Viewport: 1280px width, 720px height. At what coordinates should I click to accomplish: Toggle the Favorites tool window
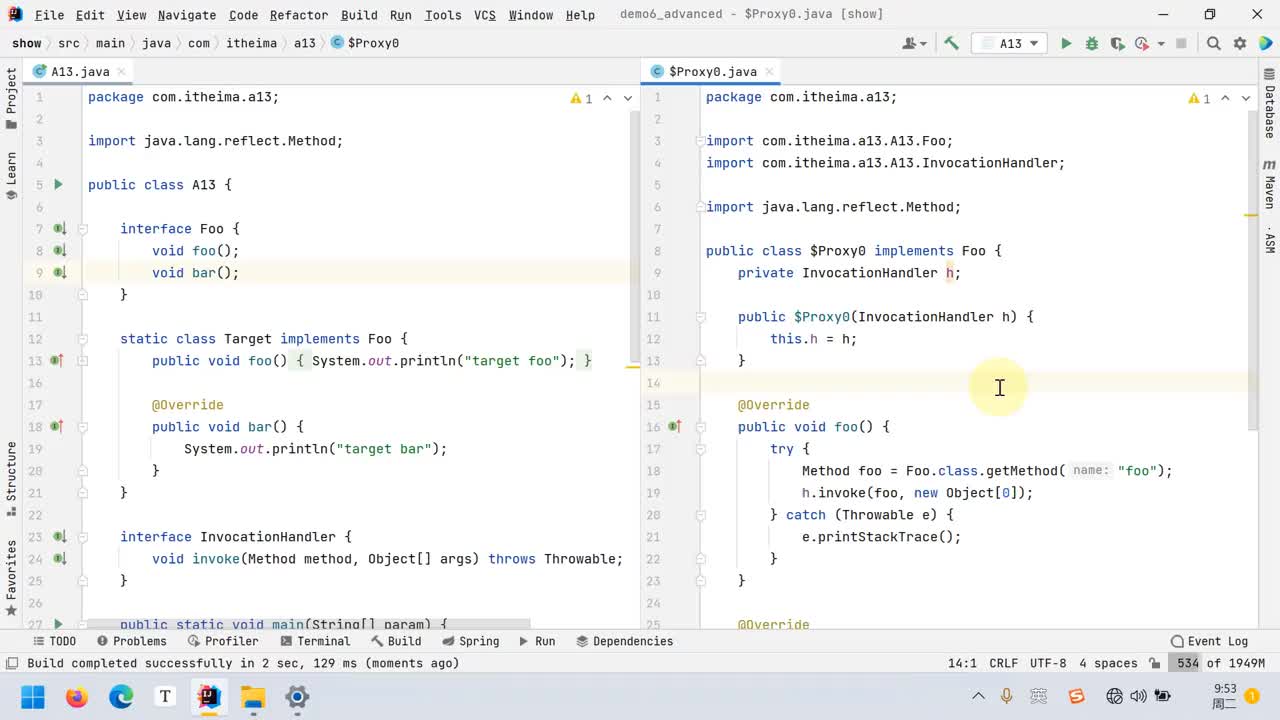[x=11, y=577]
